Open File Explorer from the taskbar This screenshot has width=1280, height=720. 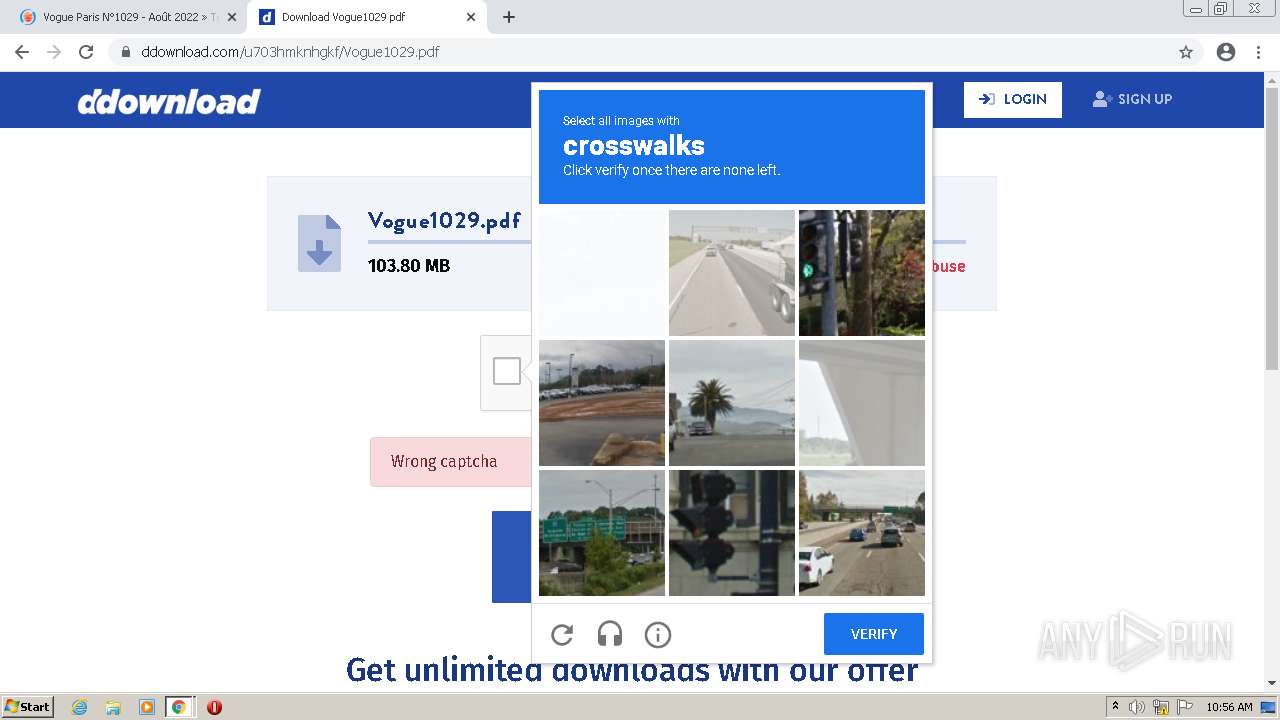(113, 707)
